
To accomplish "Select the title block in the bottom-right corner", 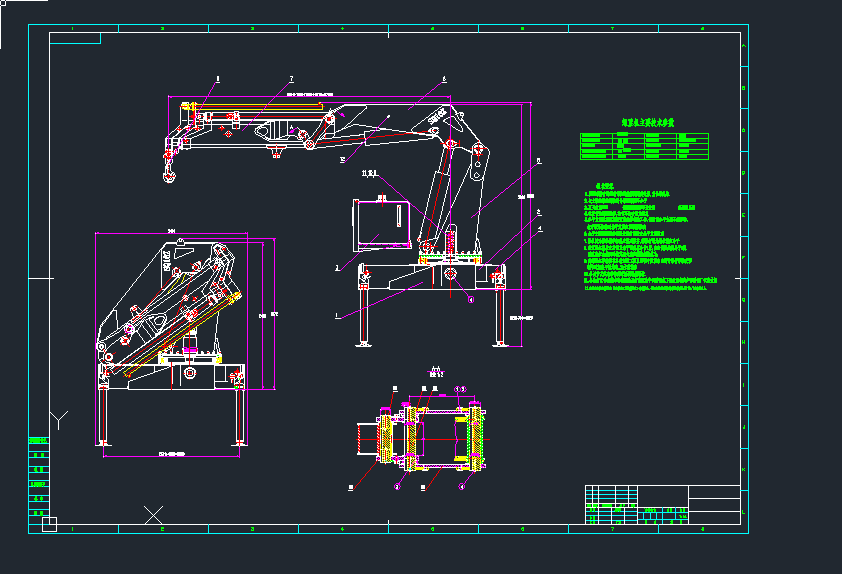I will [x=662, y=504].
